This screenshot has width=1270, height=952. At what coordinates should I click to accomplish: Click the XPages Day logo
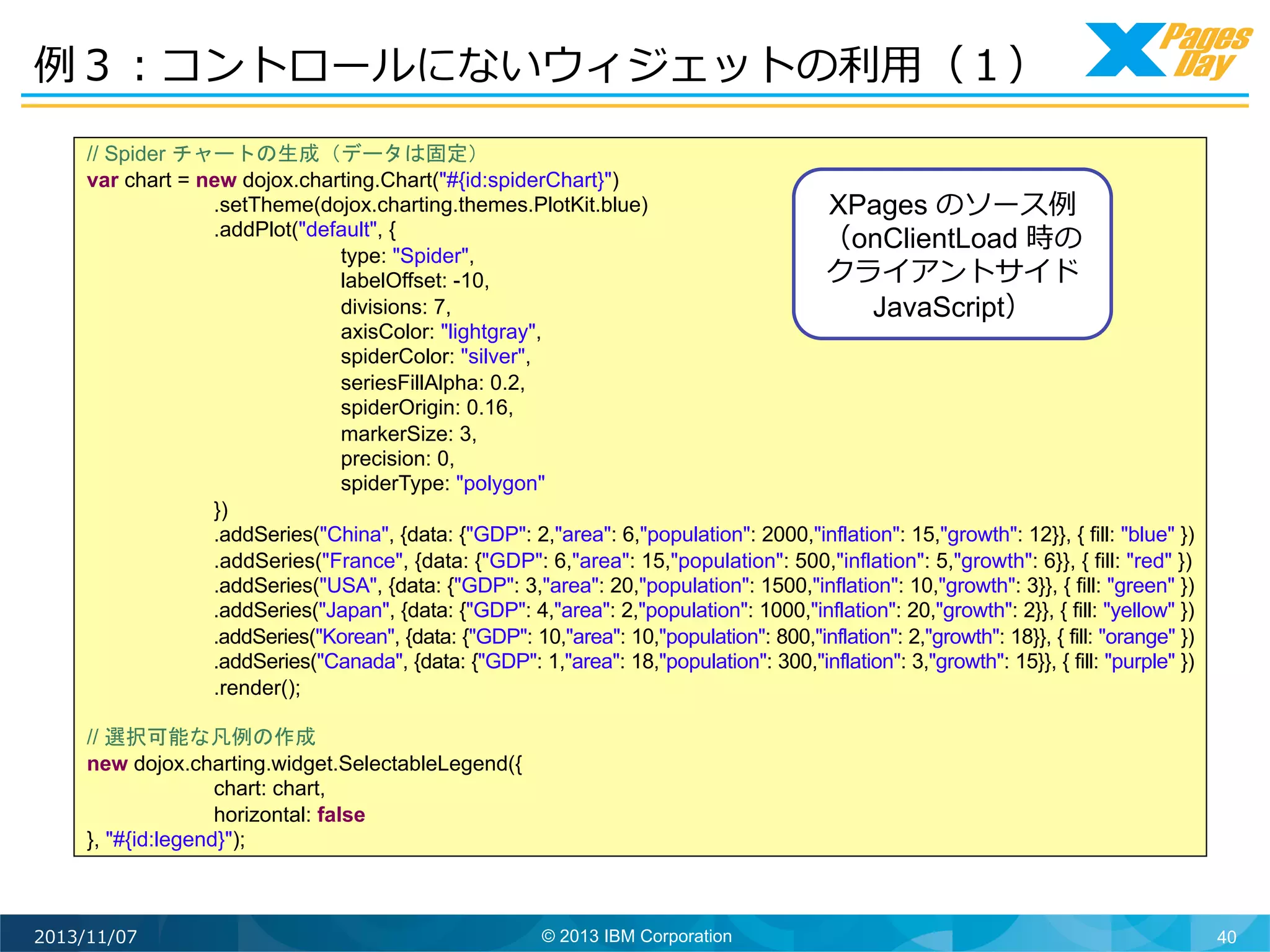[x=1168, y=51]
